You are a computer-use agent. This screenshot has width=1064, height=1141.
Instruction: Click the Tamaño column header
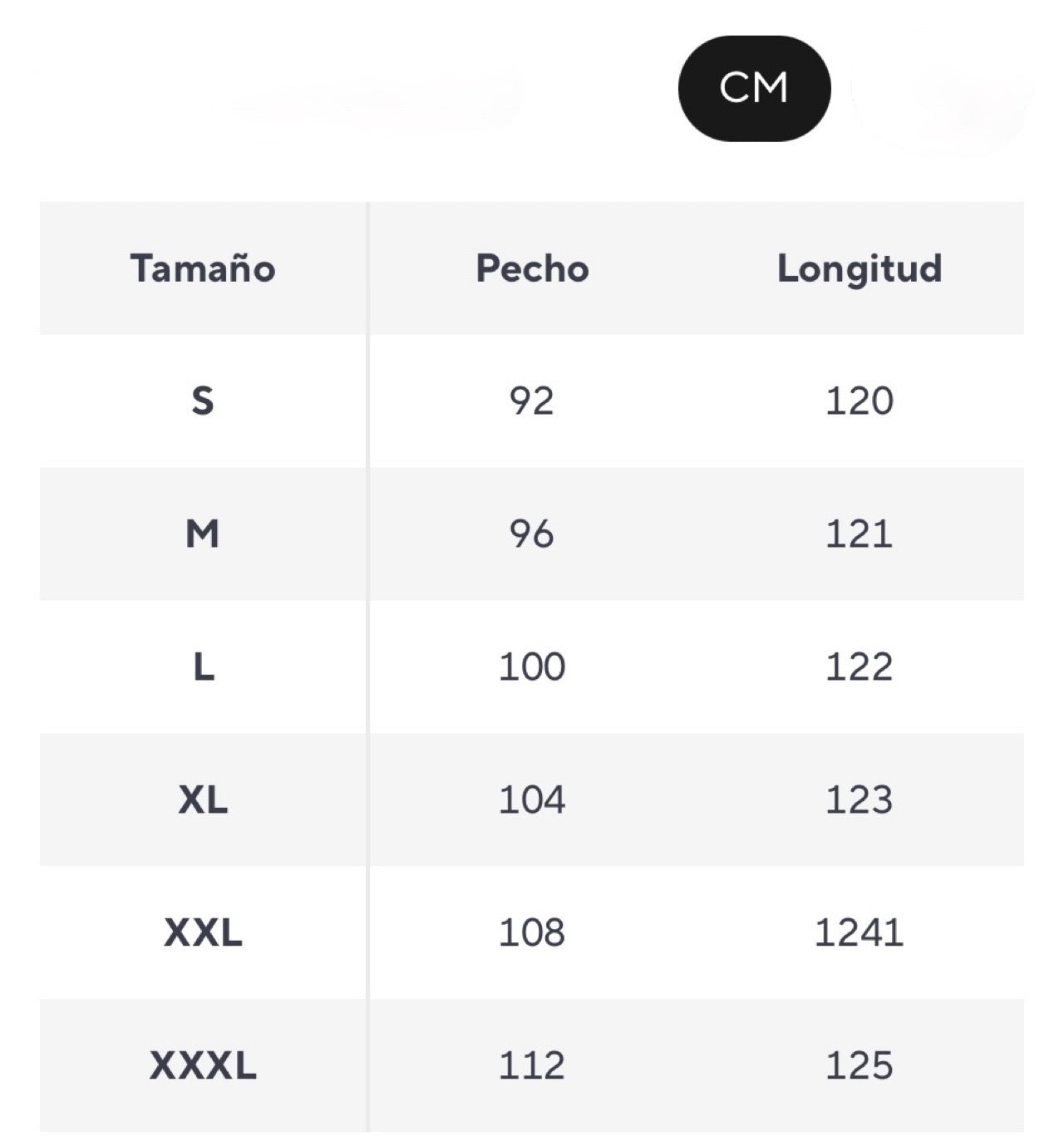[203, 268]
